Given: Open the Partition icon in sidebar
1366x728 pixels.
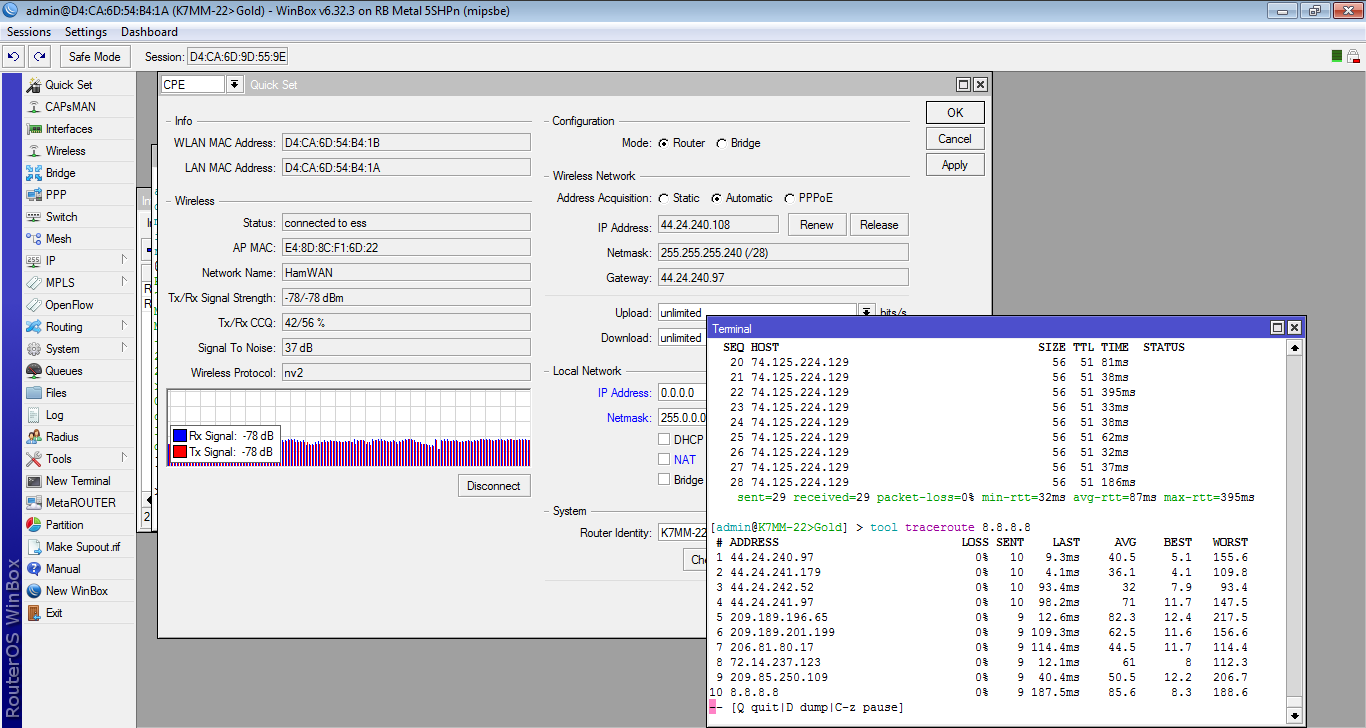Looking at the screenshot, I should pos(34,525).
